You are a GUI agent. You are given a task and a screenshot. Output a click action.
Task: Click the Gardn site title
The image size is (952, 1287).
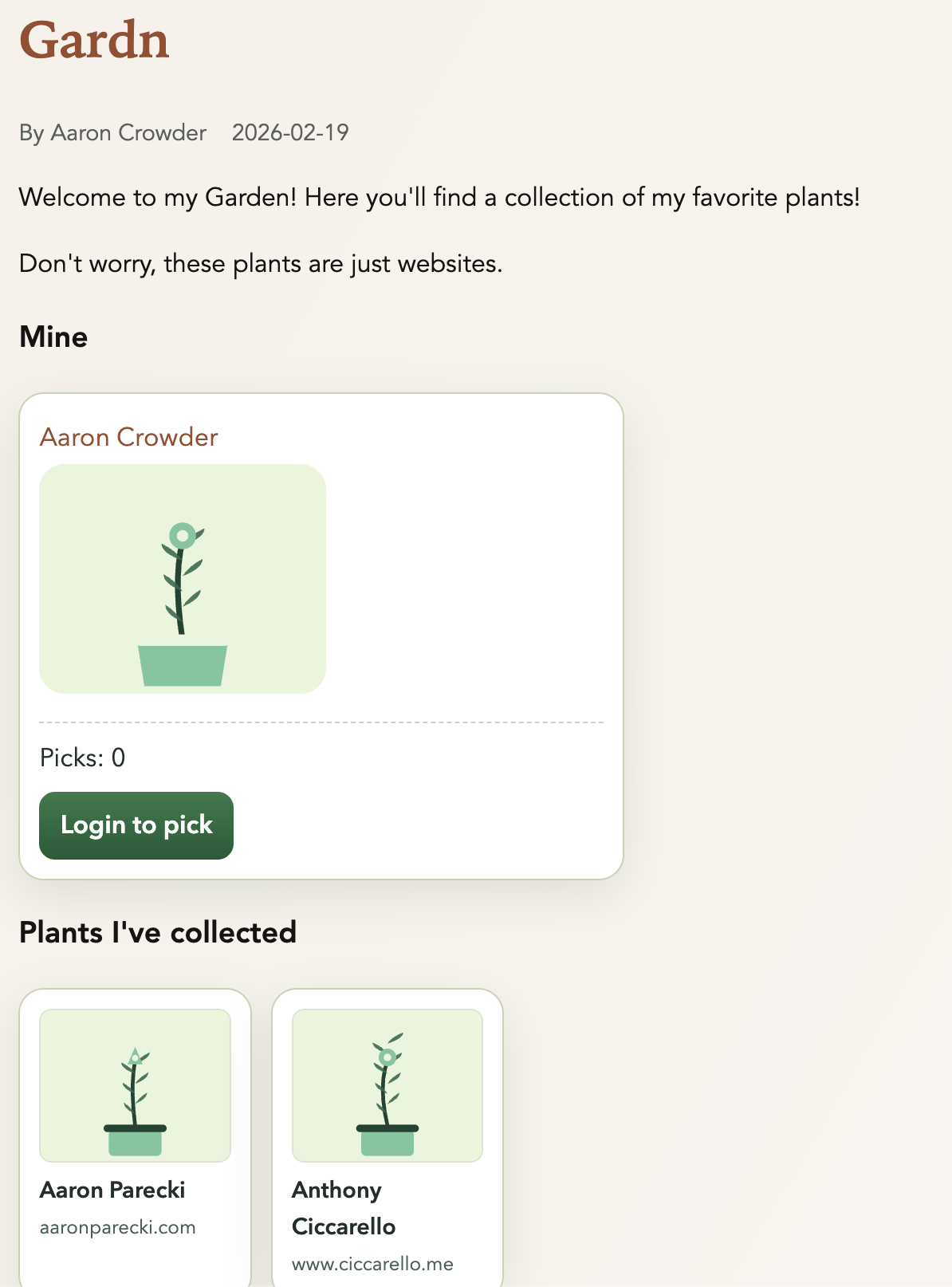pos(94,40)
